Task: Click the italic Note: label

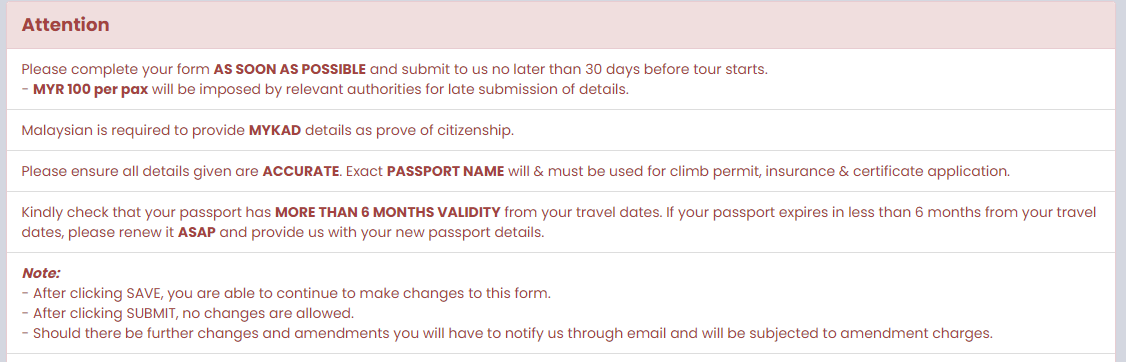Action: [41, 273]
